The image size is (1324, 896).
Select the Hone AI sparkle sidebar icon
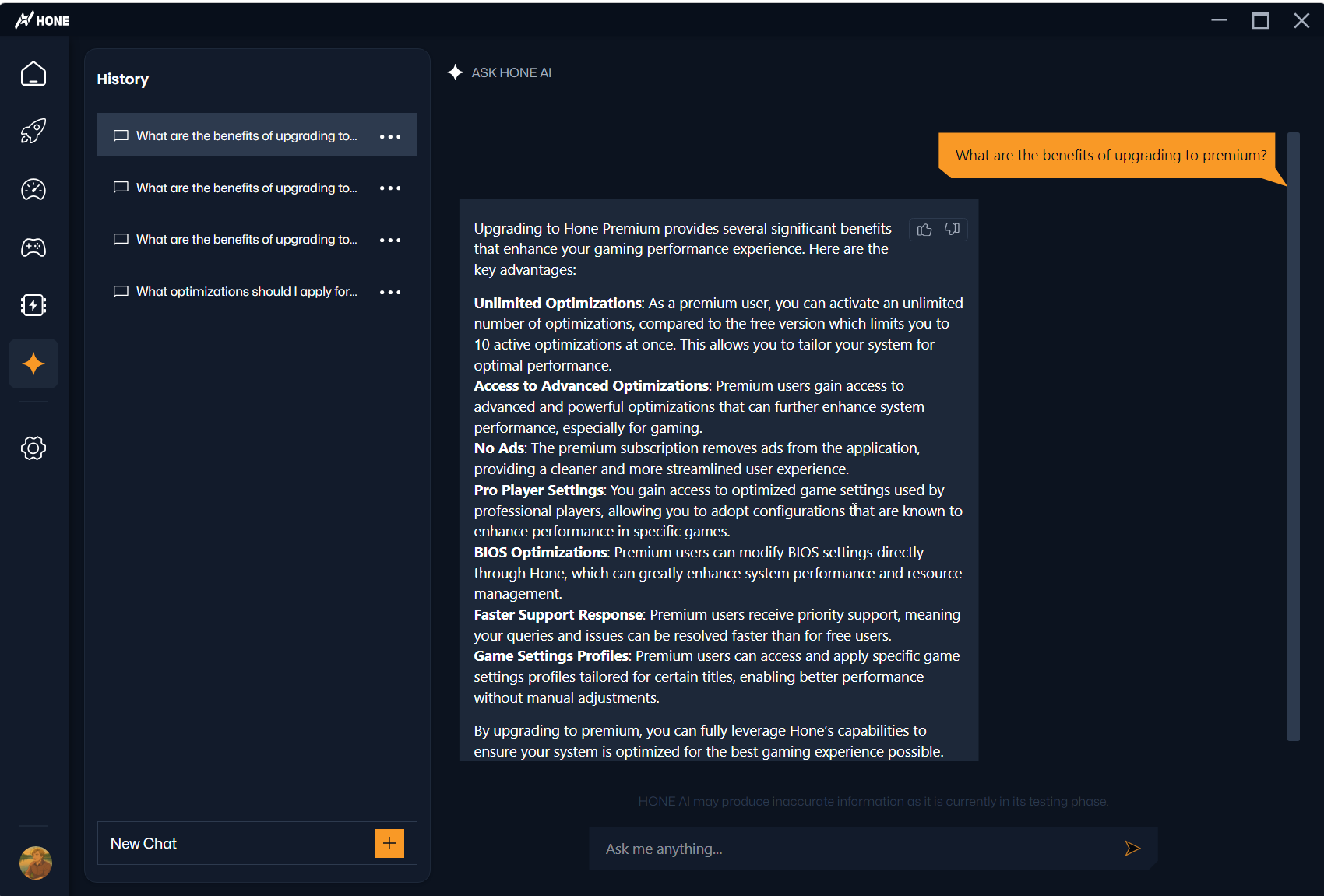pos(33,364)
